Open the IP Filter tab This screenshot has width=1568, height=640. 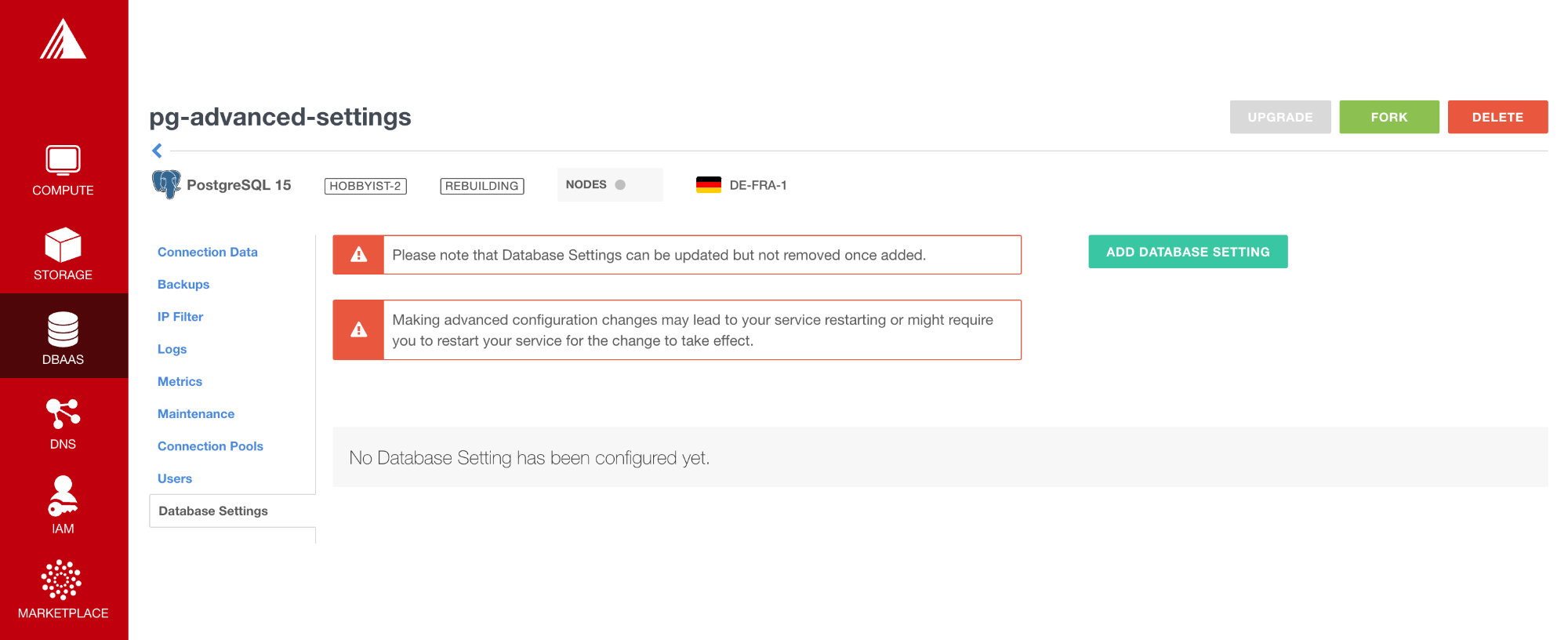point(180,317)
